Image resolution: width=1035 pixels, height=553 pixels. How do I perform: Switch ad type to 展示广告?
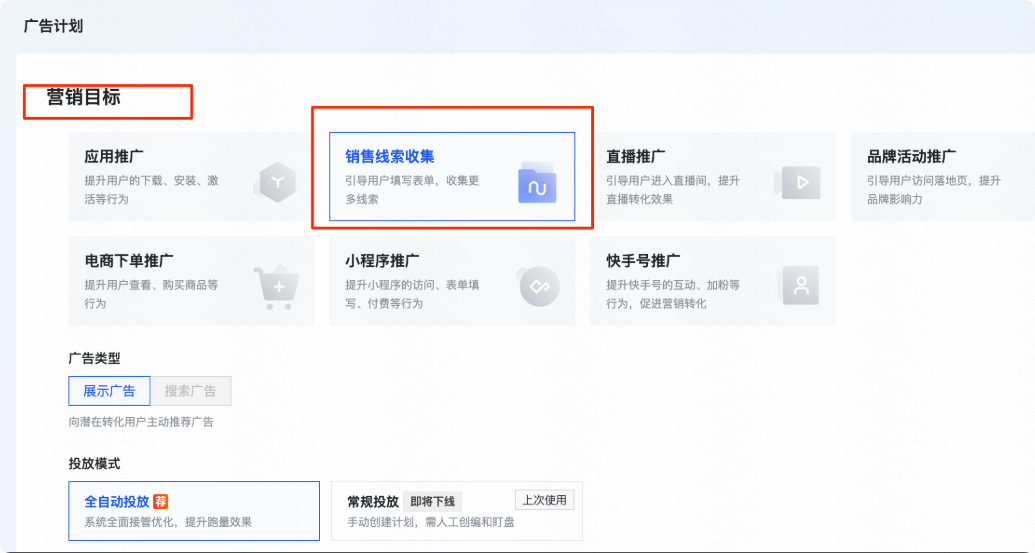[x=109, y=391]
